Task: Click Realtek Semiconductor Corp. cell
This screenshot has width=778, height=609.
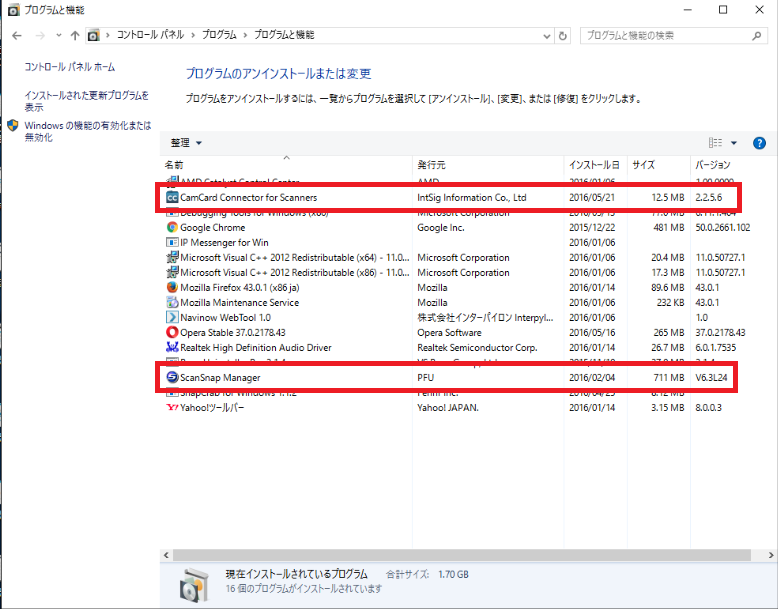Action: click(477, 347)
